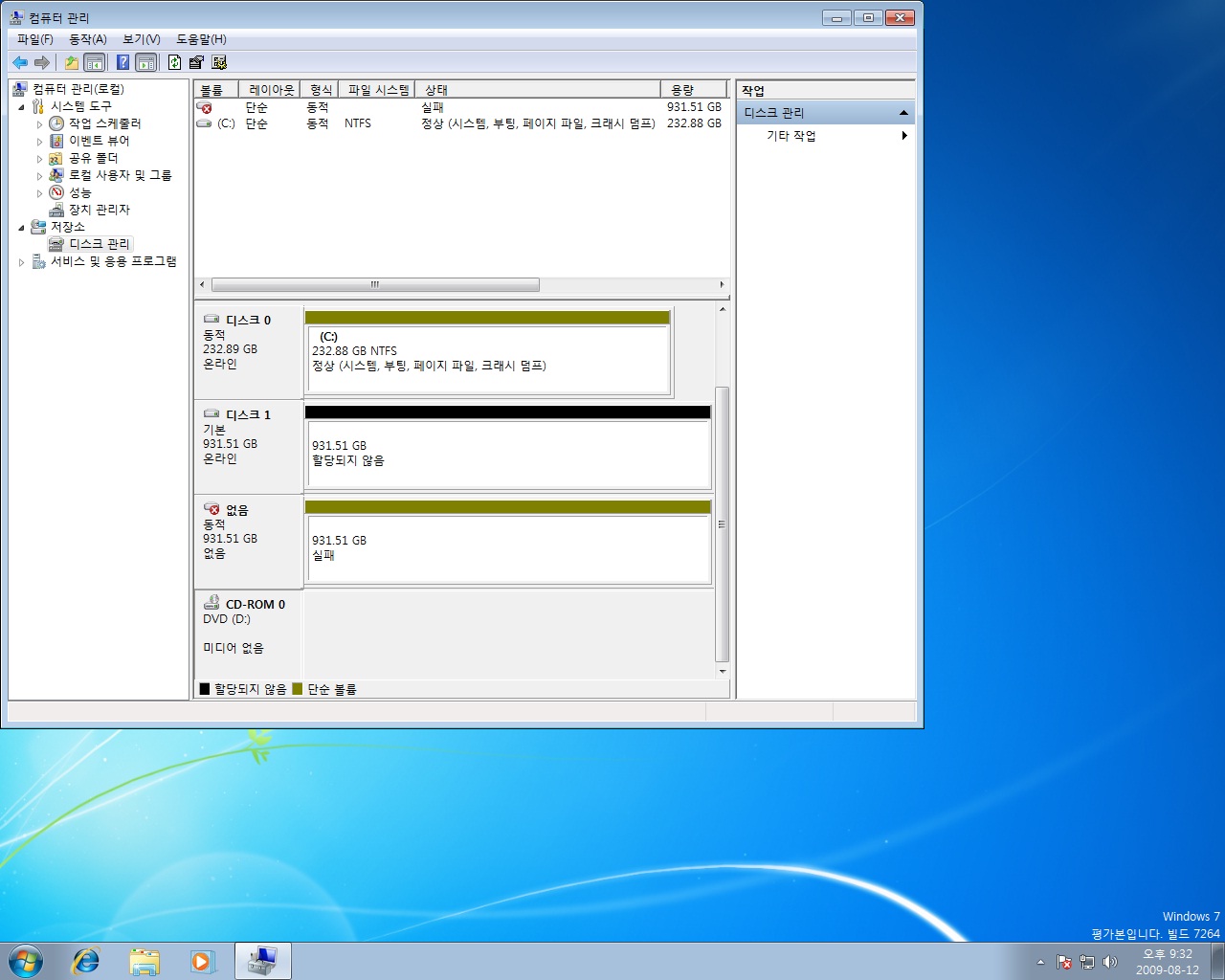Toggle the Show/Hide Console Tree button
The width and height of the screenshot is (1225, 980).
click(x=95, y=62)
